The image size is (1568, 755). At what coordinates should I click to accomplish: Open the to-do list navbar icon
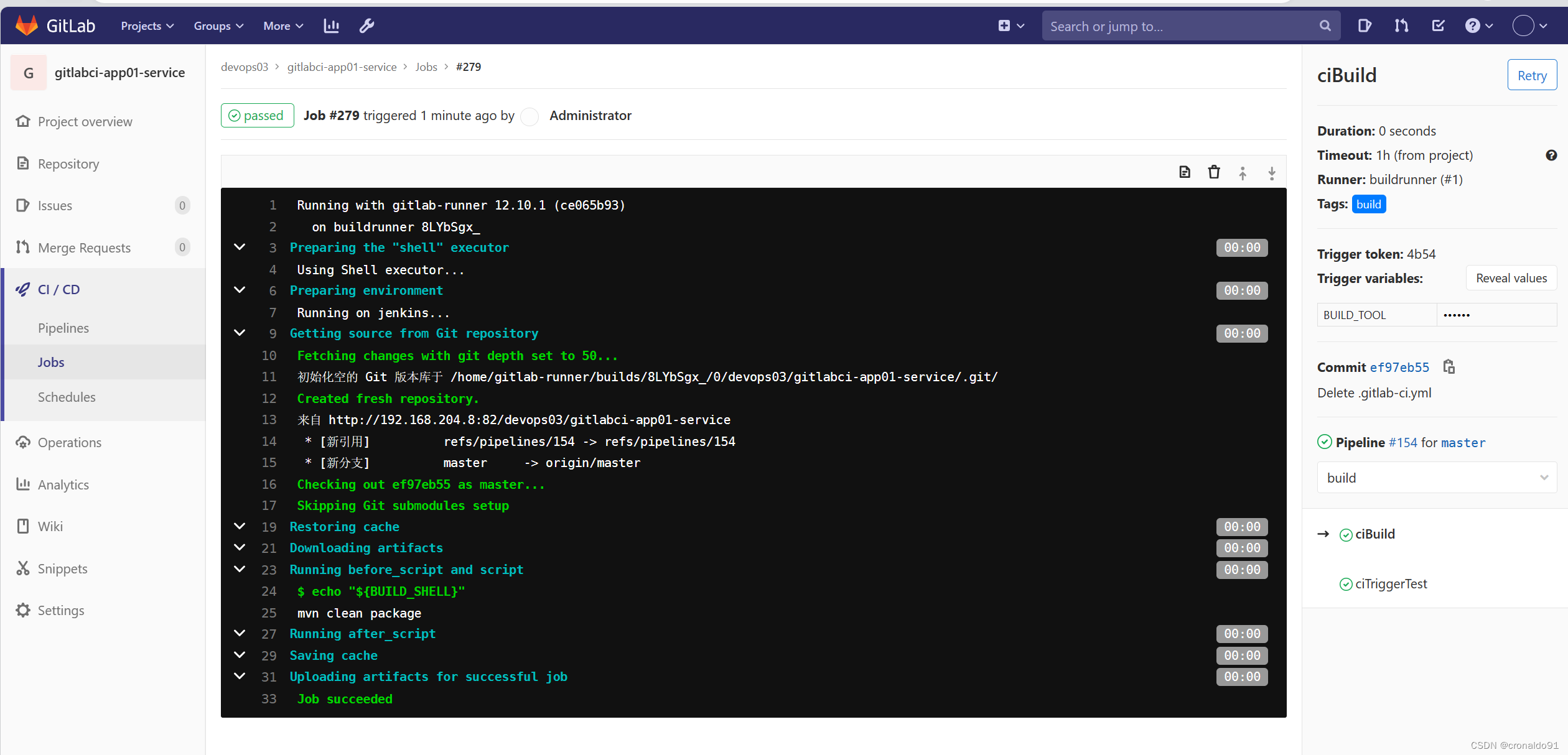[1438, 26]
